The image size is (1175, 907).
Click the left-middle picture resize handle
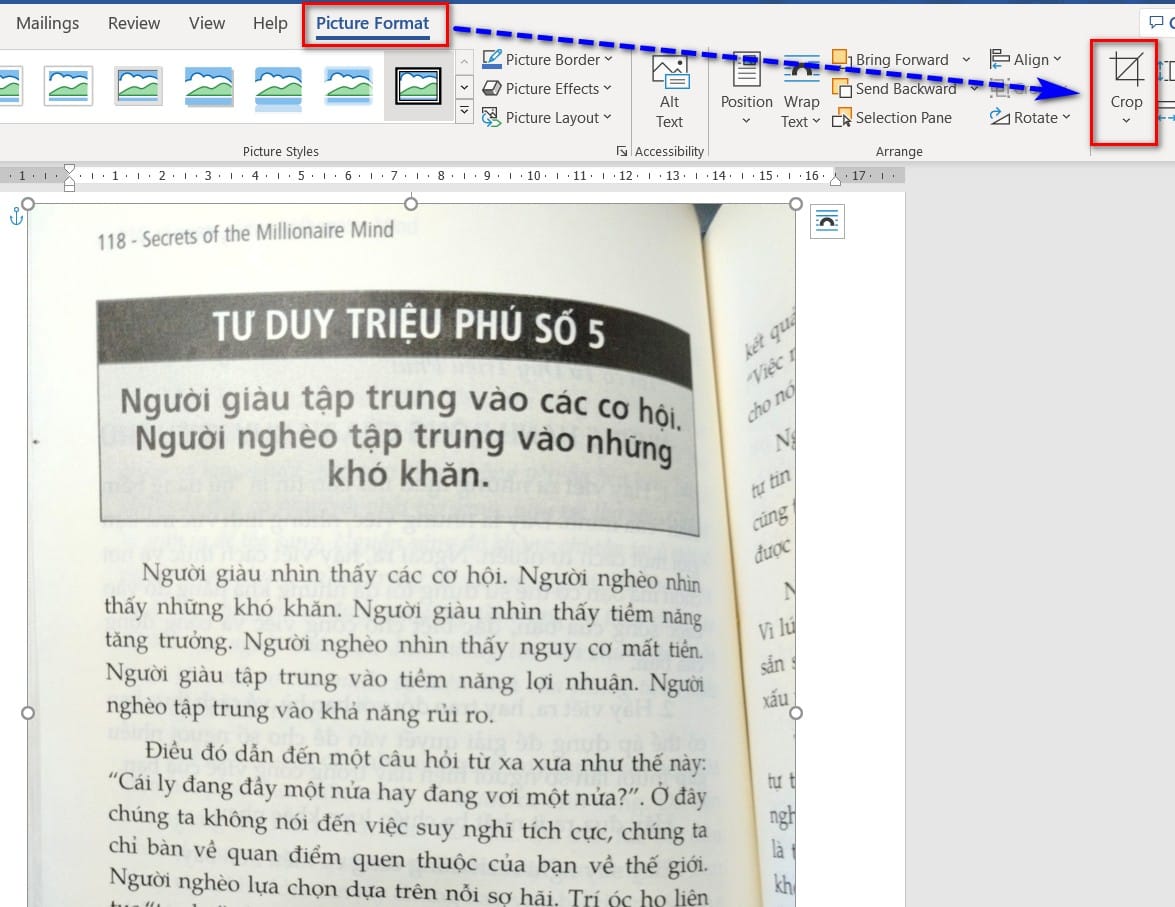click(x=28, y=713)
